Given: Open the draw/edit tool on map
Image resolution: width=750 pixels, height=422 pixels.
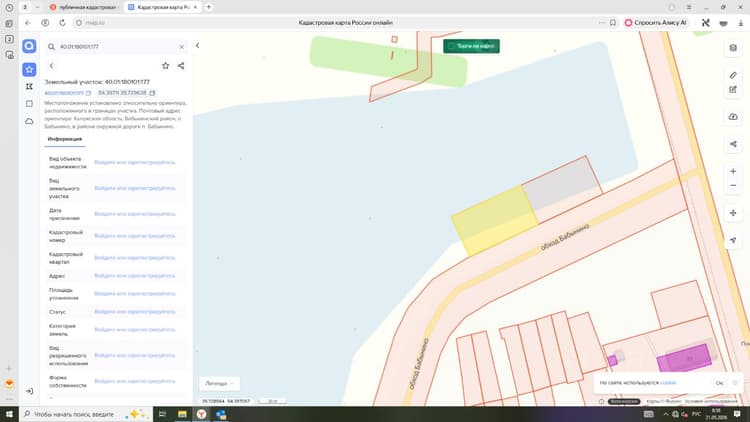Looking at the screenshot, I should (x=733, y=89).
